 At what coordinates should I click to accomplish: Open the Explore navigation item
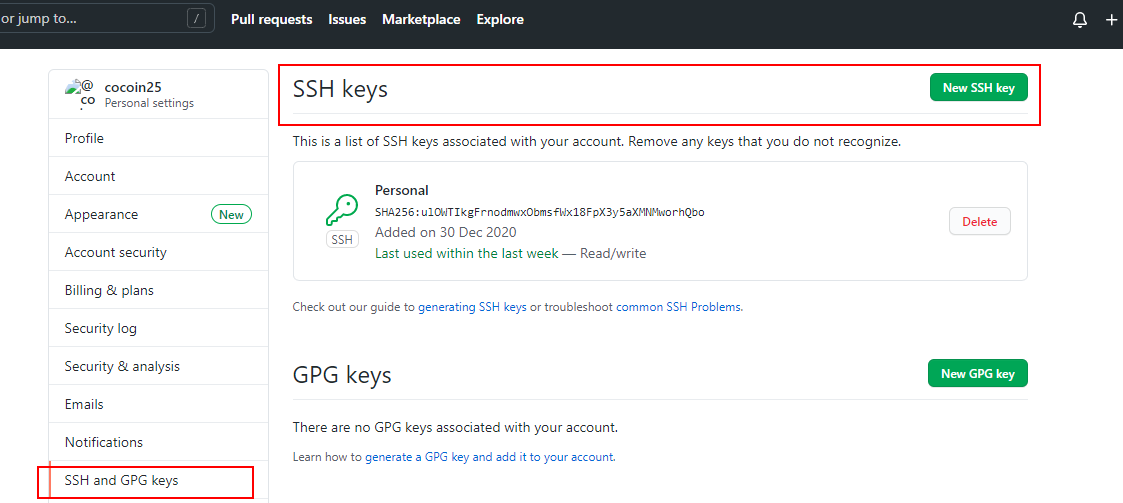500,19
